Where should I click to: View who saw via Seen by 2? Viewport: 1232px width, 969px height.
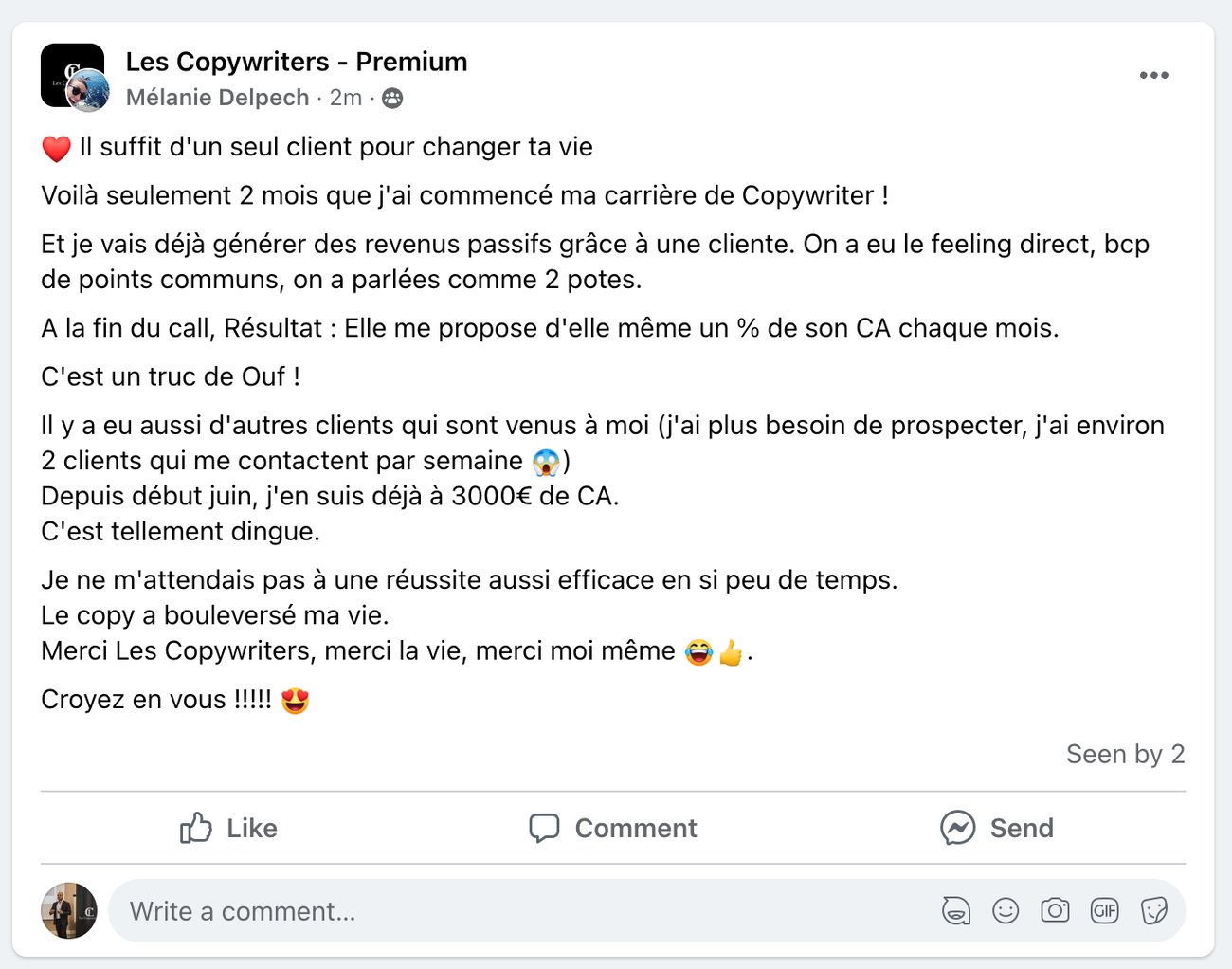[x=1125, y=754]
